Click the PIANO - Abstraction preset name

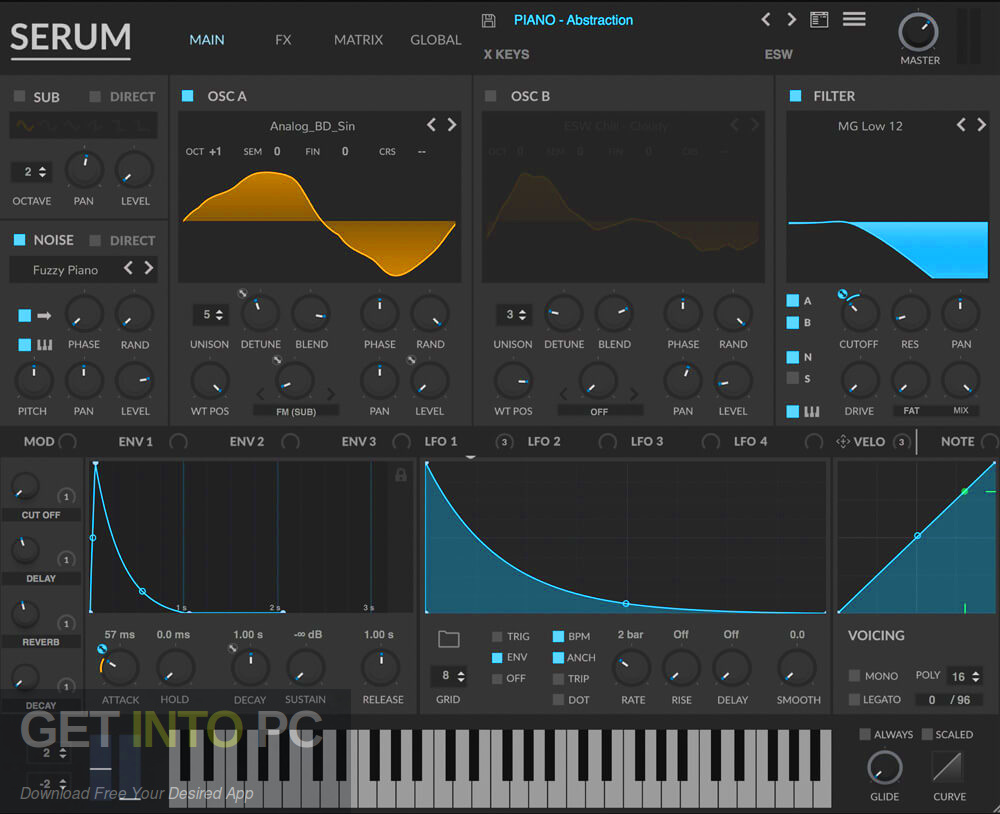point(573,20)
